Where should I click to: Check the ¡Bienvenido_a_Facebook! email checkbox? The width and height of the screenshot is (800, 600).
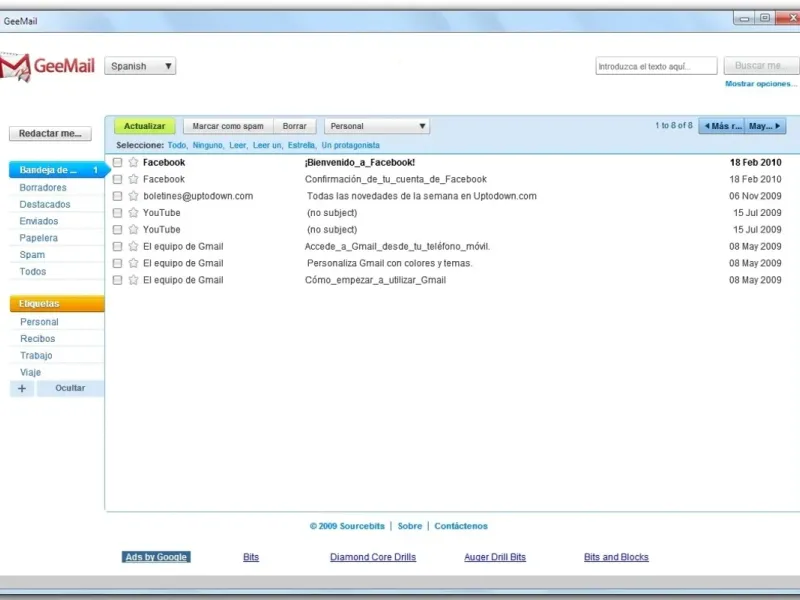117,162
